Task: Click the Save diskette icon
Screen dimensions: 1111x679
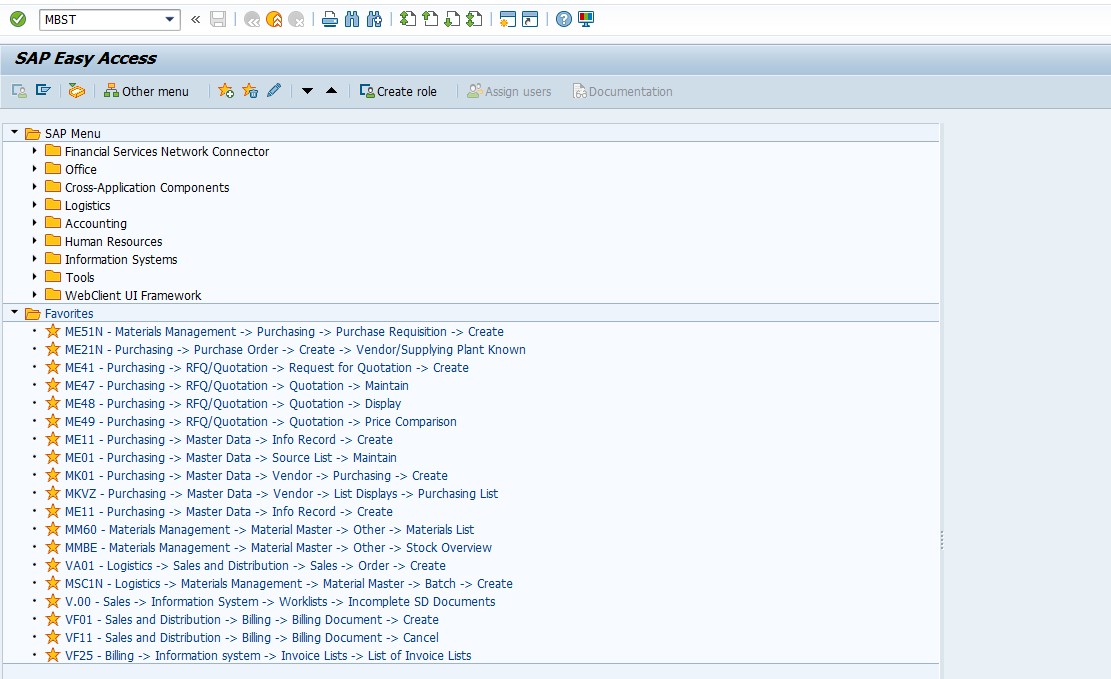Action: [218, 19]
